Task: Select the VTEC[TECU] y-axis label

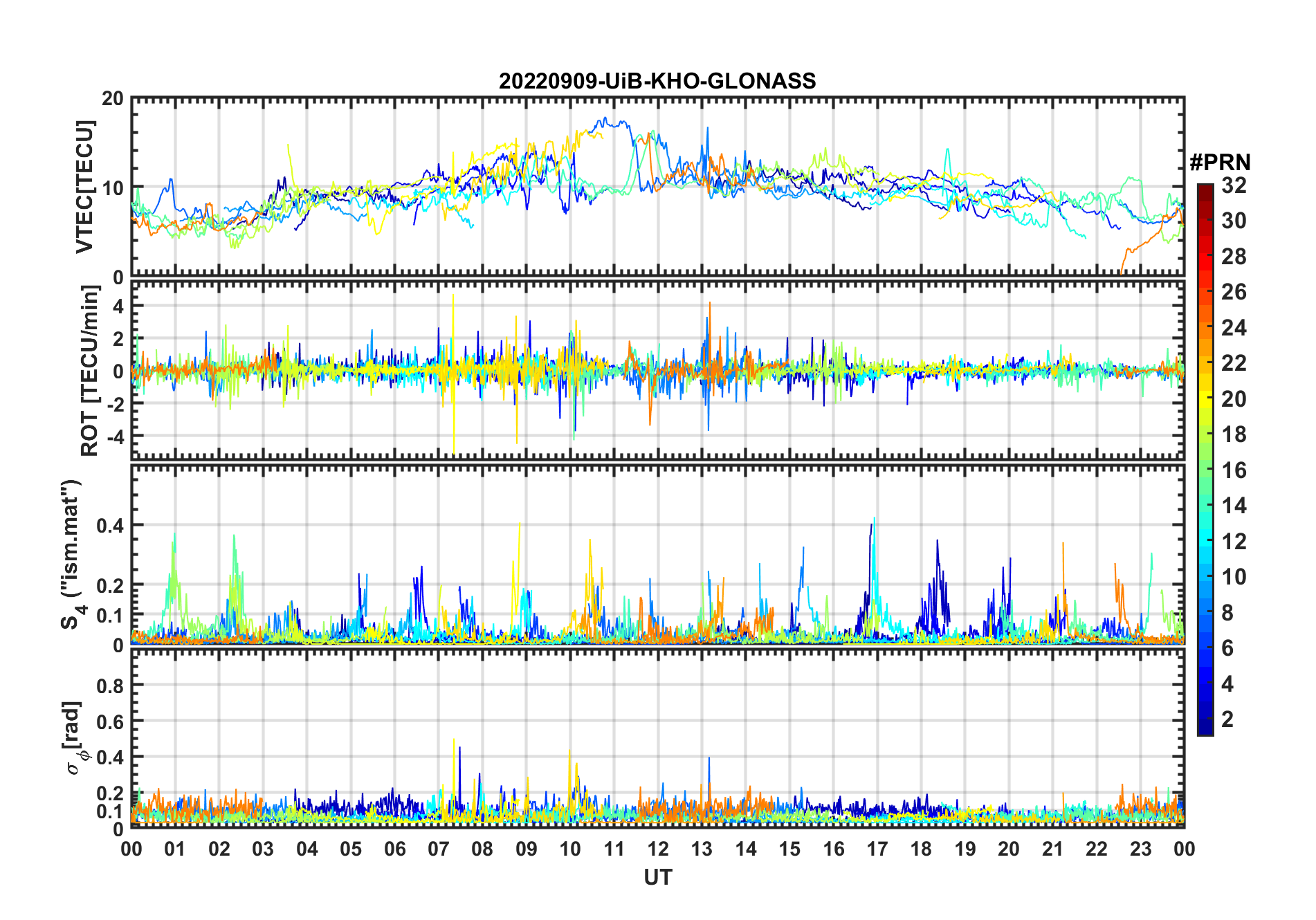Action: (84, 187)
